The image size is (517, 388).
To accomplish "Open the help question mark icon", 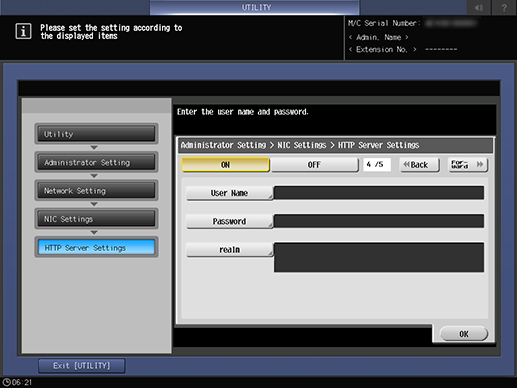I will pyautogui.click(x=504, y=7).
